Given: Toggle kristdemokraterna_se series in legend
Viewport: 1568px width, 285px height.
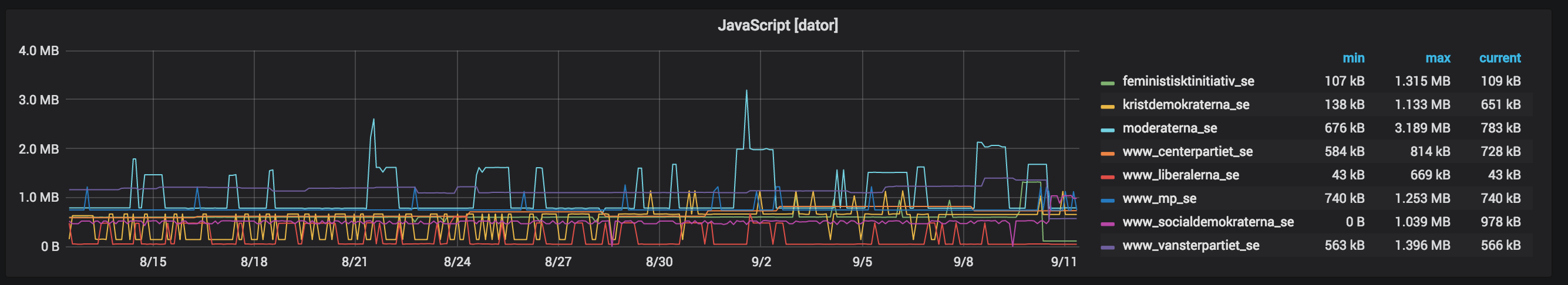Looking at the screenshot, I should [1186, 105].
